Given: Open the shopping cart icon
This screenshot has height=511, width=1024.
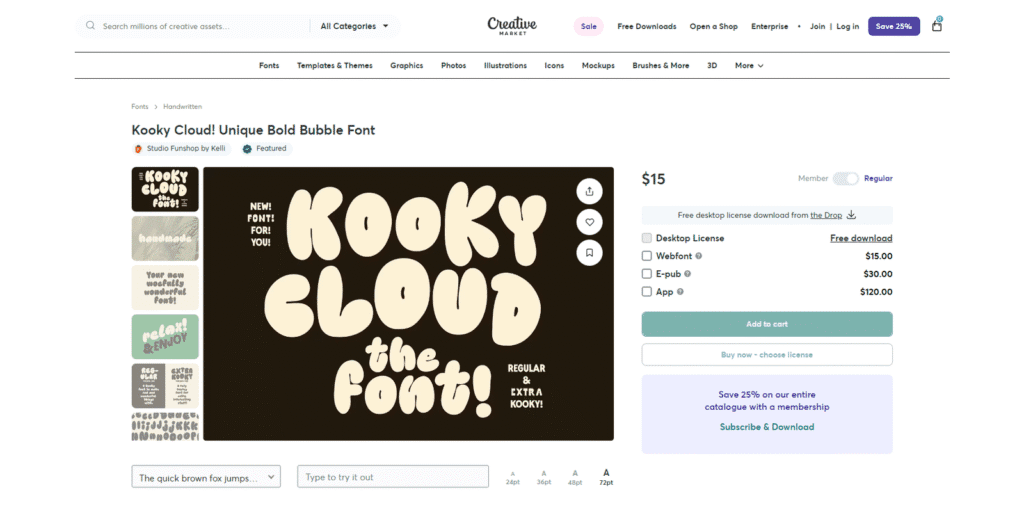Looking at the screenshot, I should (x=937, y=25).
